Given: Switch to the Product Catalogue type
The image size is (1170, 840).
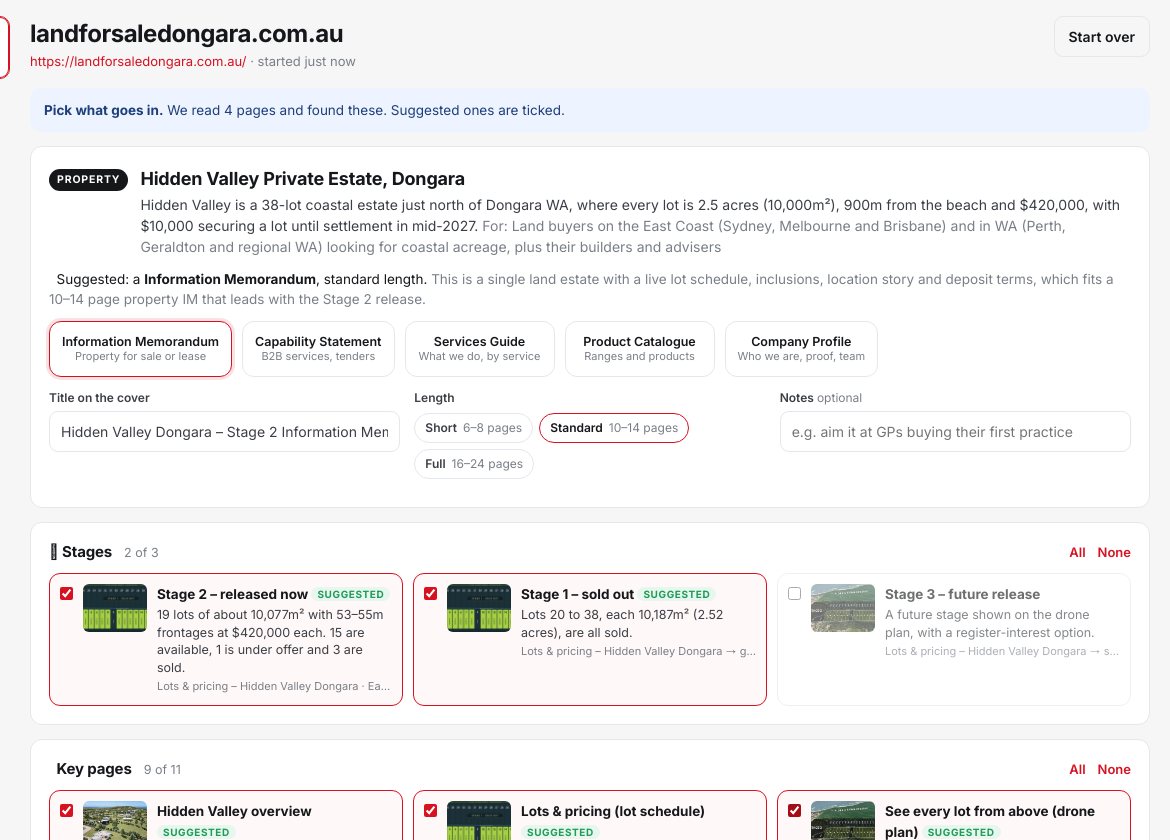Looking at the screenshot, I should pos(639,348).
